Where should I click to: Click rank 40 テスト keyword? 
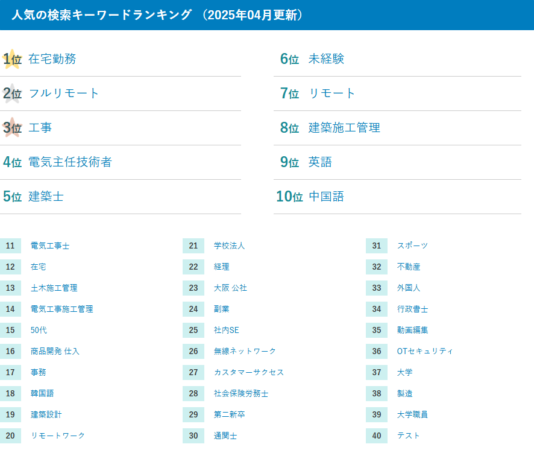408,436
